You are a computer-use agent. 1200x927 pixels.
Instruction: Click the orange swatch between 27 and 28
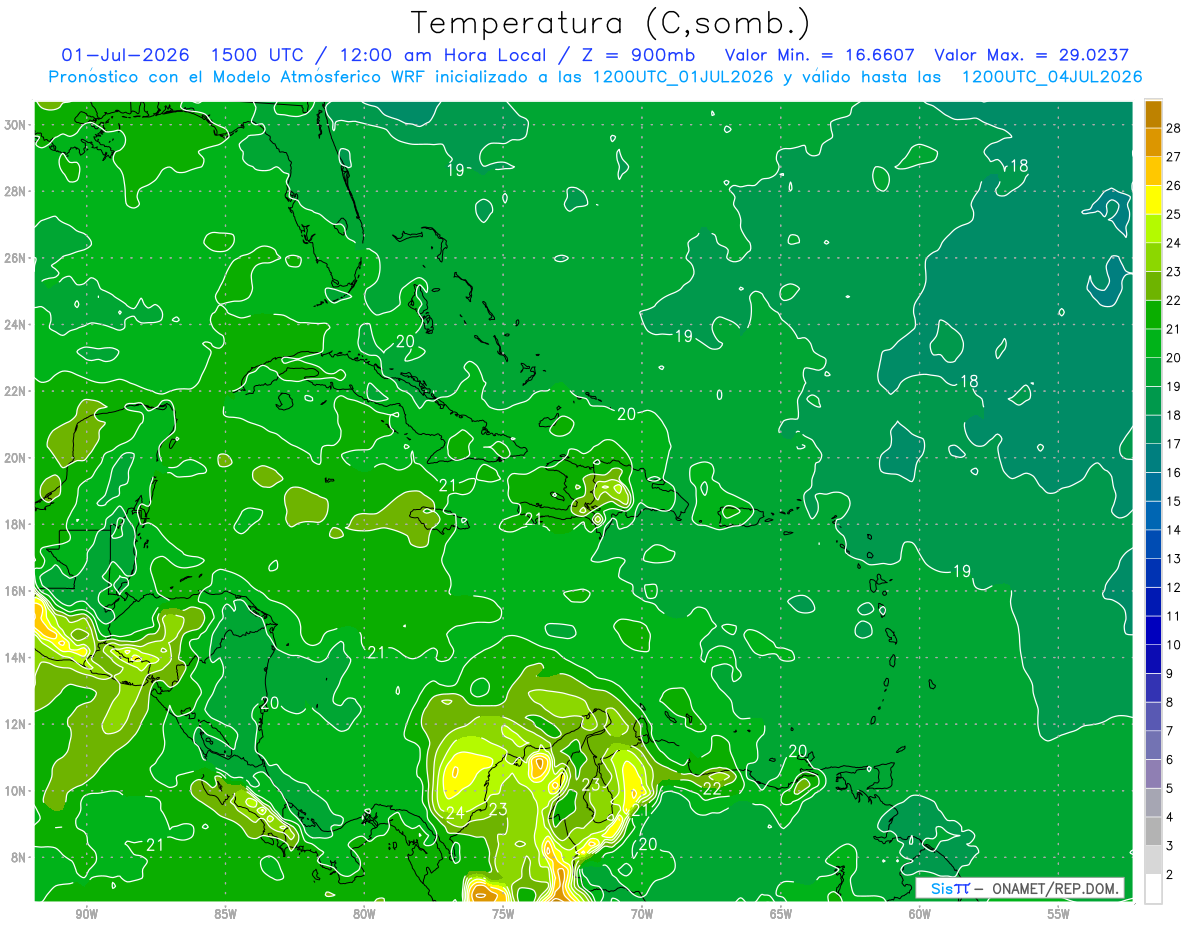click(1153, 142)
